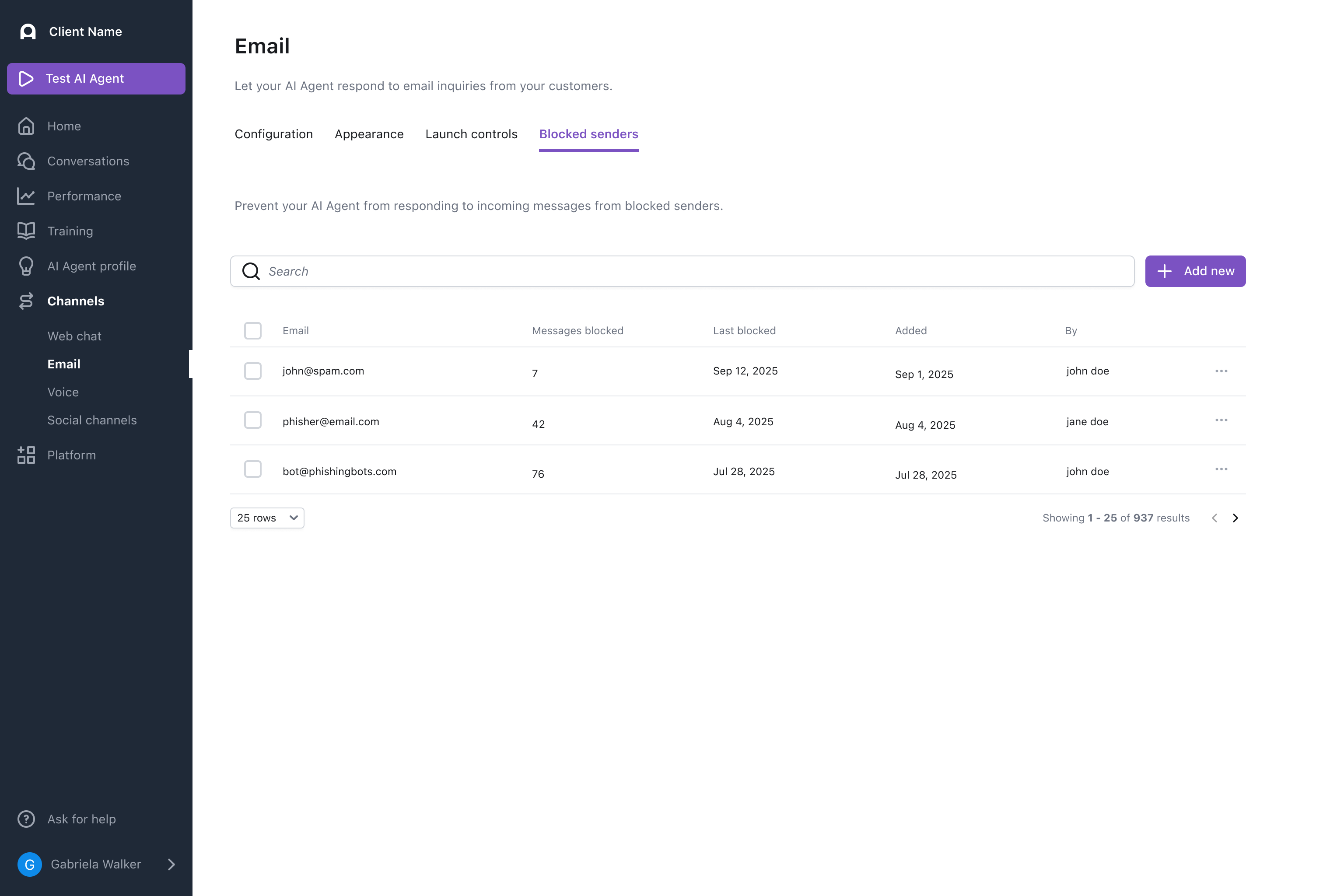
Task: Click the Platform grid icon
Action: click(x=26, y=455)
